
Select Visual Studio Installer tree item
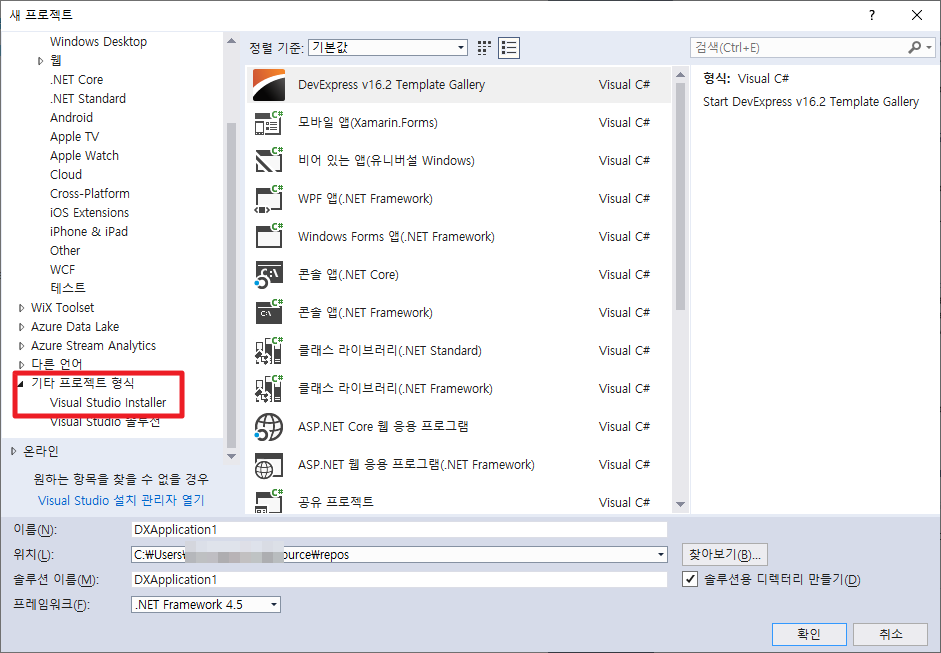pyautogui.click(x=108, y=403)
